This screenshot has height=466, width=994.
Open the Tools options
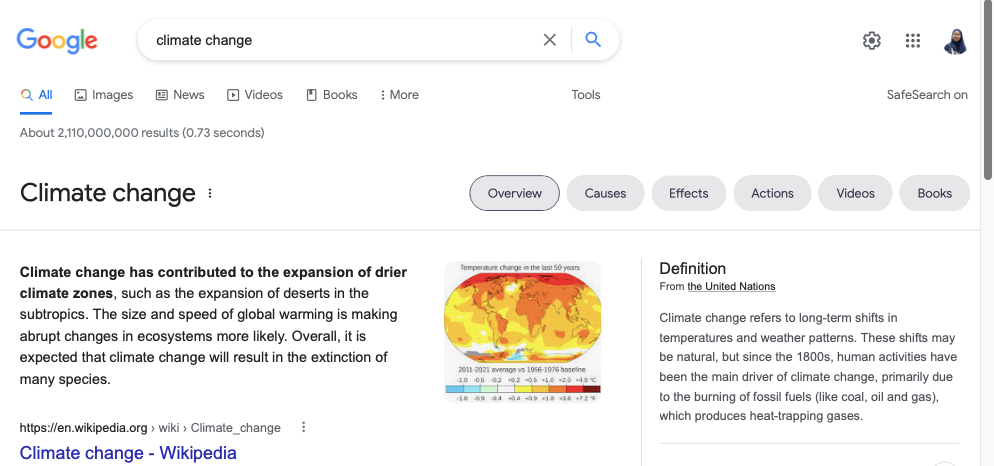click(x=586, y=95)
